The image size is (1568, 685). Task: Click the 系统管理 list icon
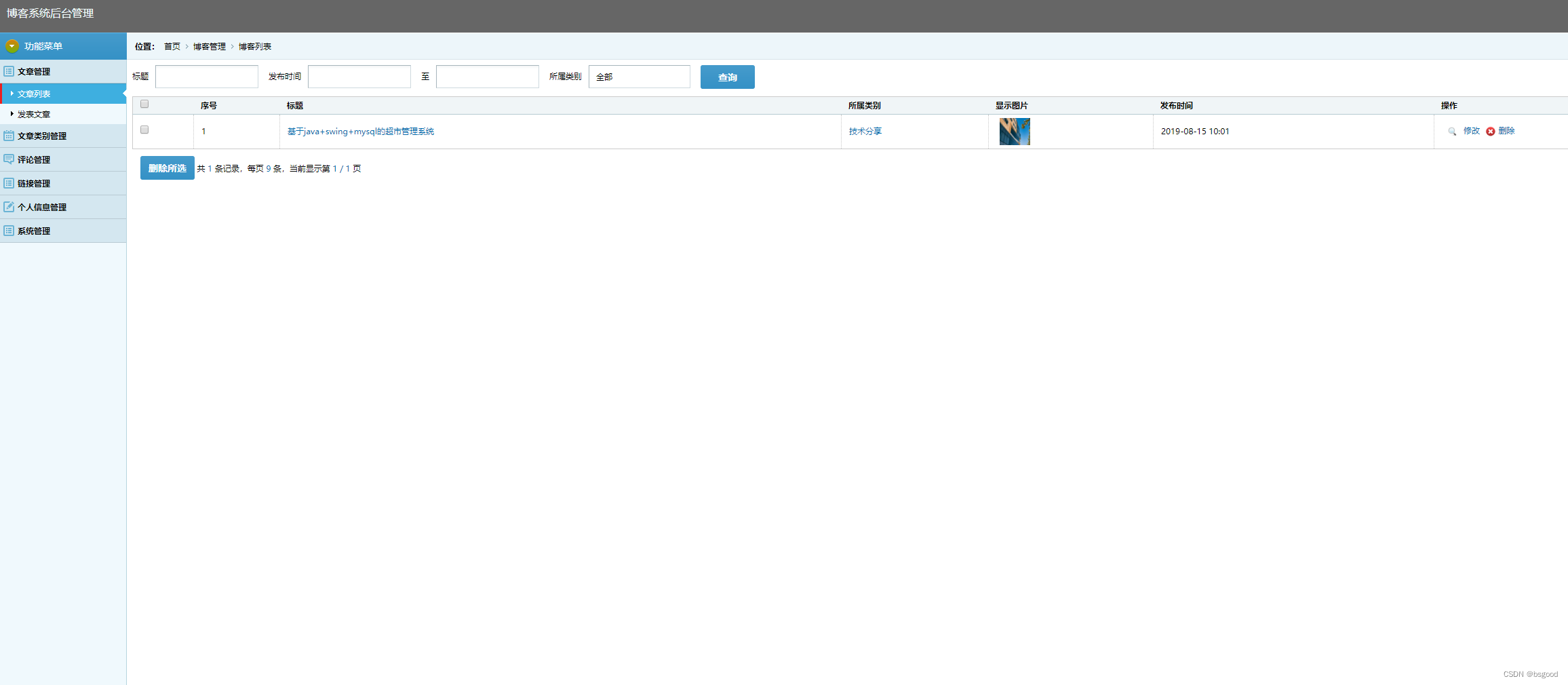click(9, 231)
